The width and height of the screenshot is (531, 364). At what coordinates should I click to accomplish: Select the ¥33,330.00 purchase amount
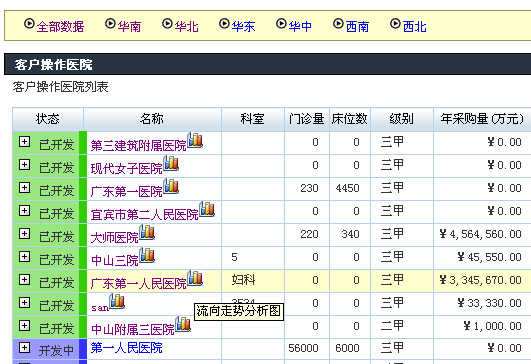click(x=489, y=303)
